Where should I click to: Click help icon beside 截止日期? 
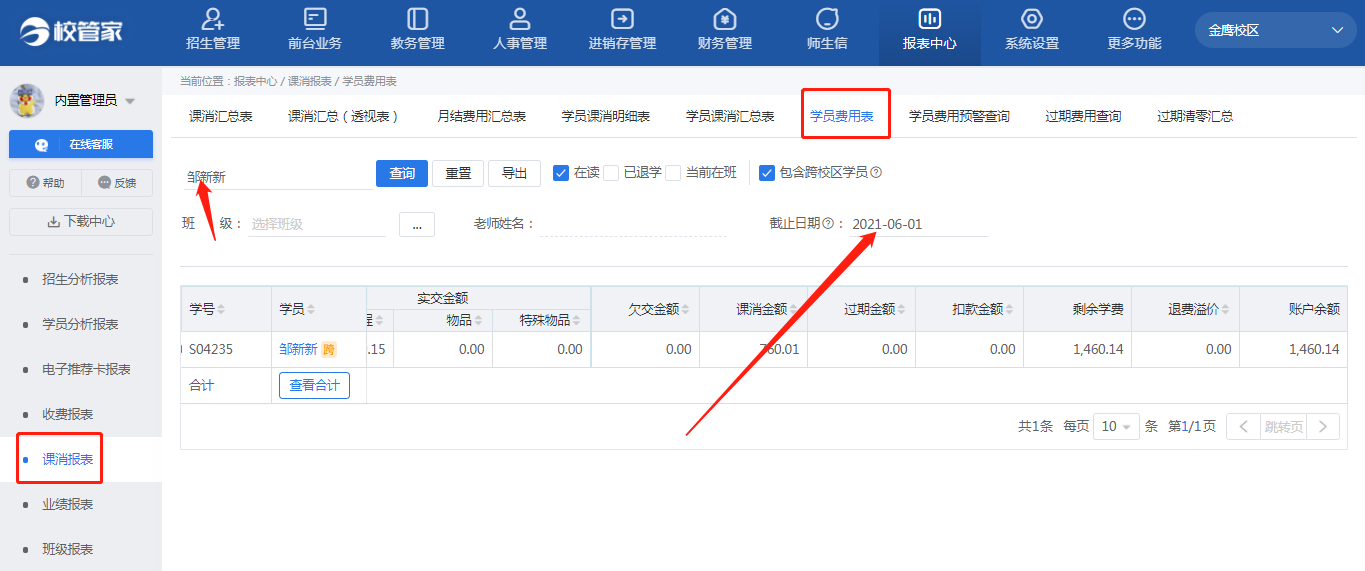(x=827, y=224)
